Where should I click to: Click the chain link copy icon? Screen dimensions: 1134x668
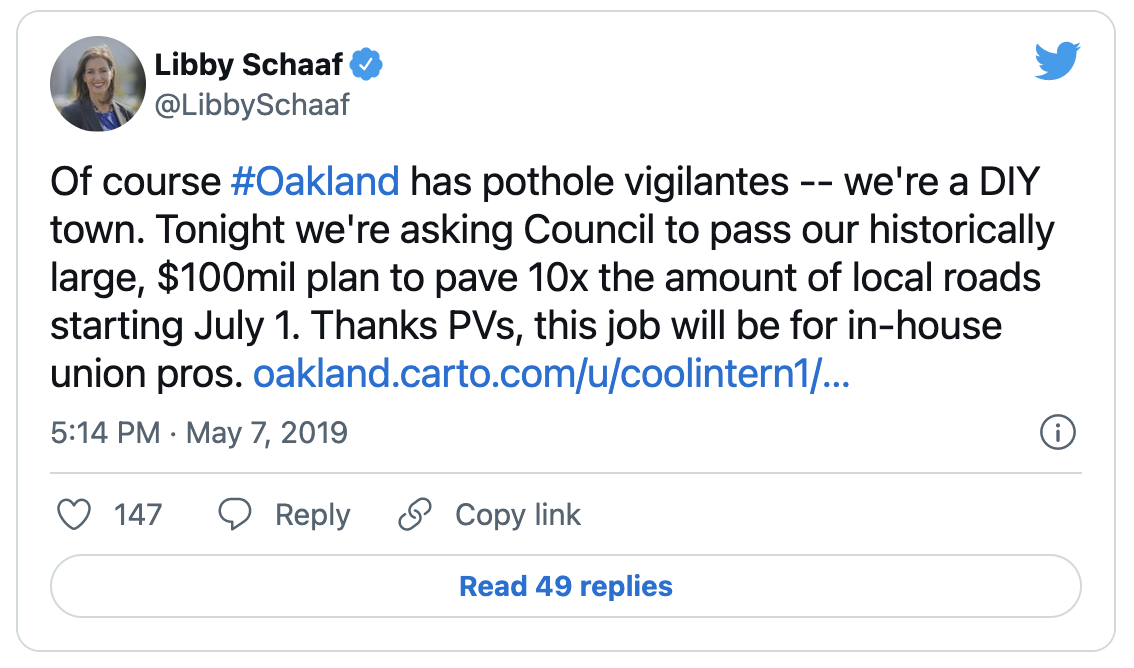click(414, 515)
